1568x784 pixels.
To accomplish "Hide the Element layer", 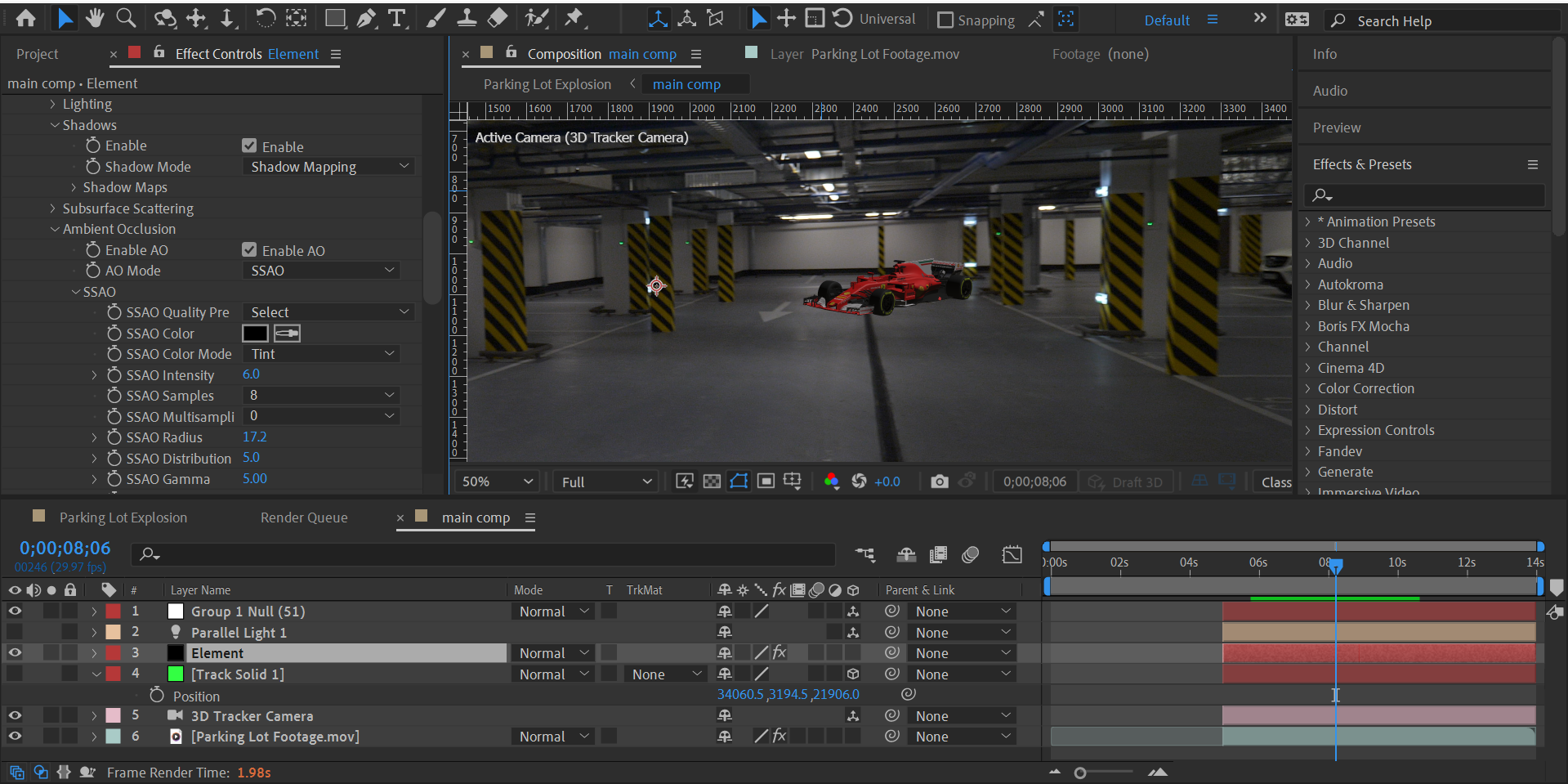I will click(x=15, y=652).
